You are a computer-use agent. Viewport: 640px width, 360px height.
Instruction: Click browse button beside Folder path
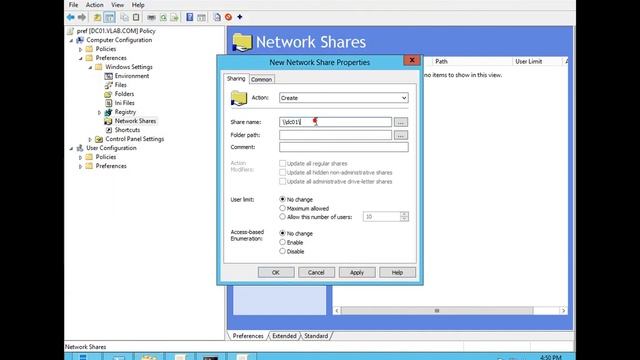click(x=401, y=135)
